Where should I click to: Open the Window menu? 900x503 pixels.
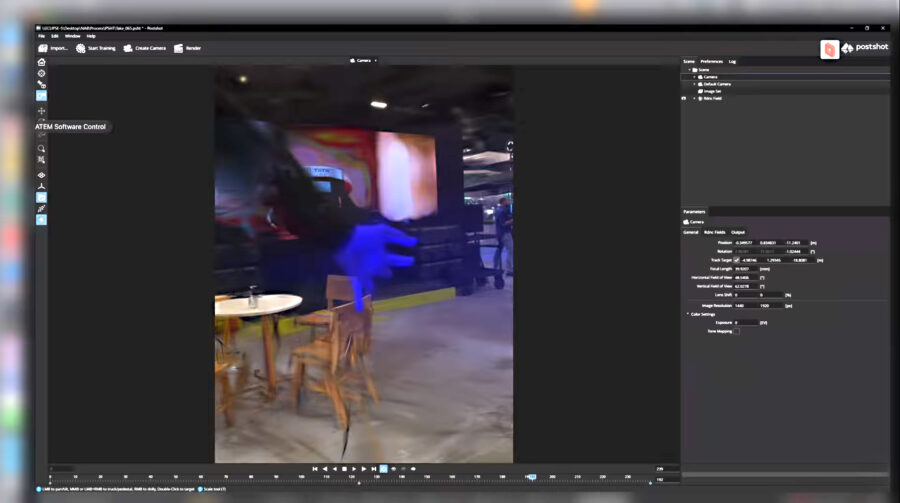click(72, 36)
